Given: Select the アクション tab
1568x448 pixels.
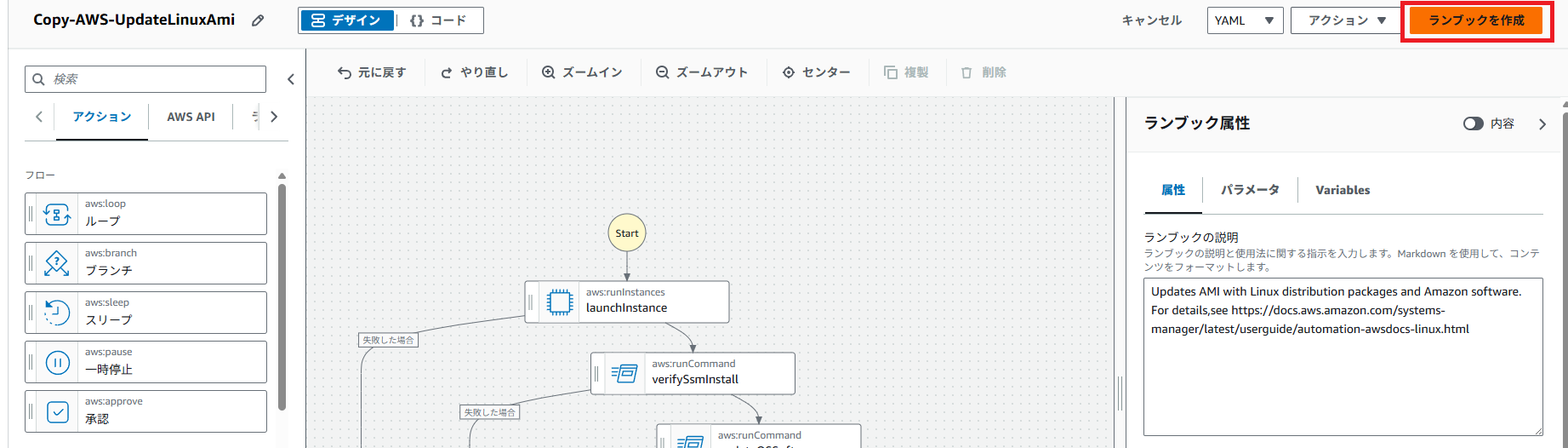Looking at the screenshot, I should 102,117.
